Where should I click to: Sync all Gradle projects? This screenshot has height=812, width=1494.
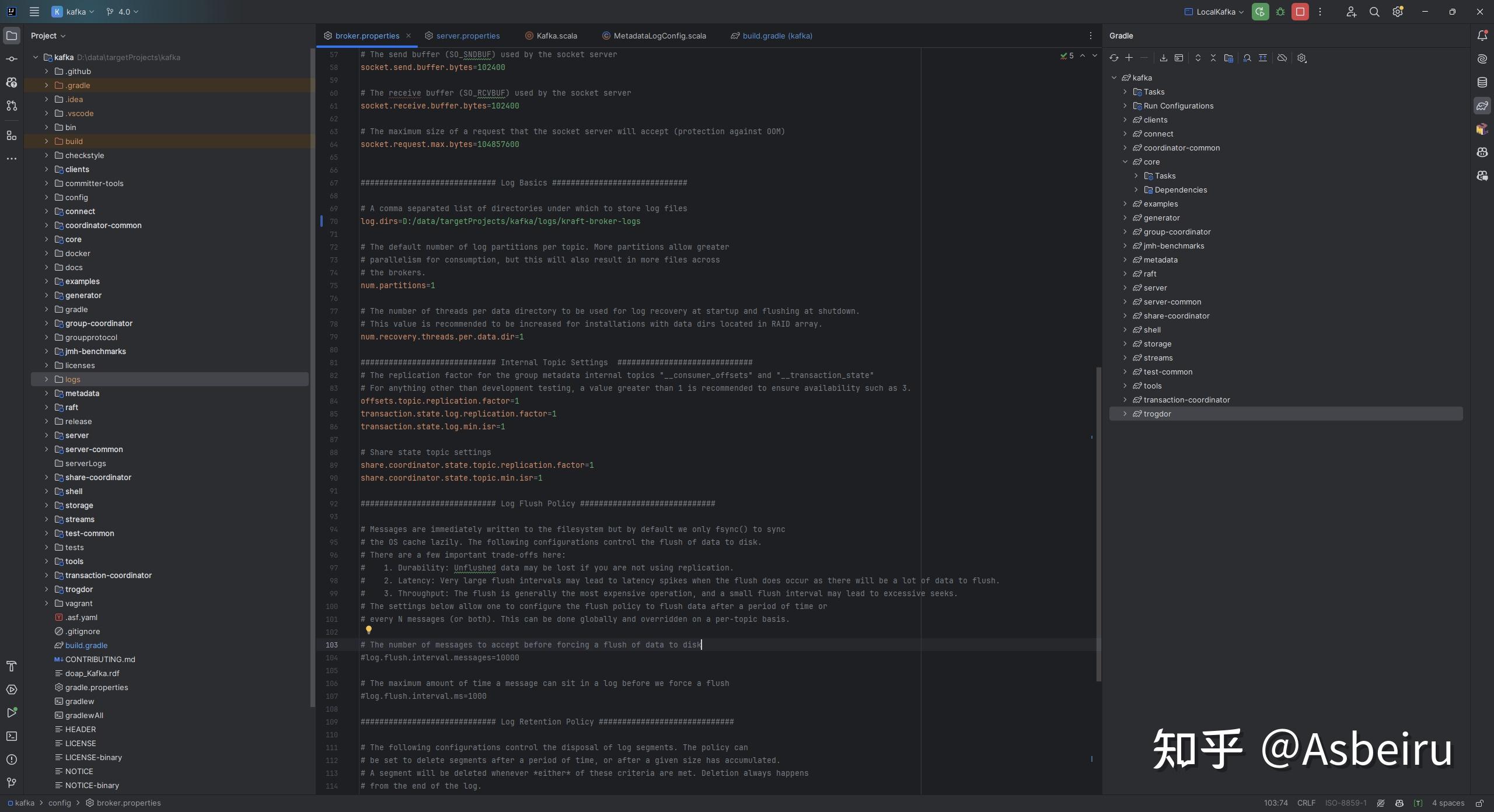tap(1115, 58)
